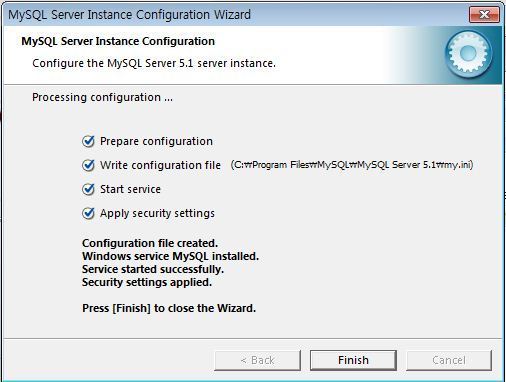Click the my.ini configuration file path
506x382 pixels.
point(352,165)
